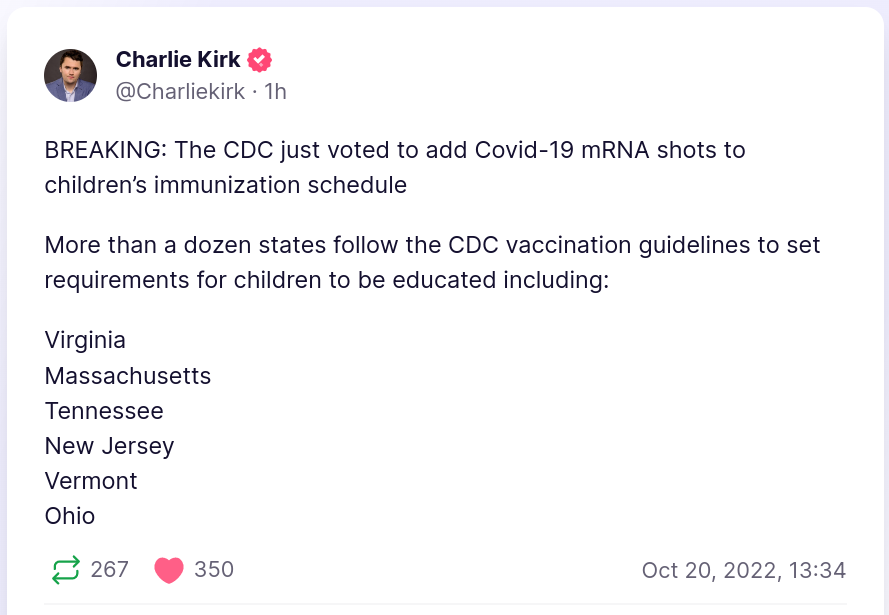The image size is (889, 615).
Task: Open the @Charliekirk handle link
Action: [180, 92]
